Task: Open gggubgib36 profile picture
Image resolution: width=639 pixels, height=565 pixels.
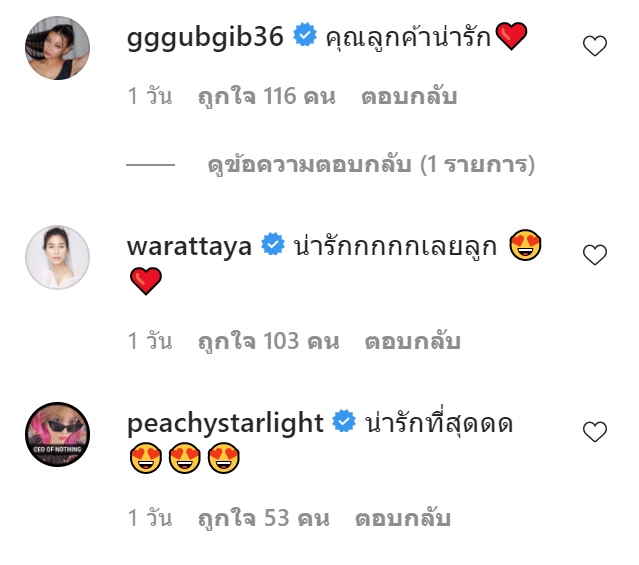Action: [x=57, y=48]
